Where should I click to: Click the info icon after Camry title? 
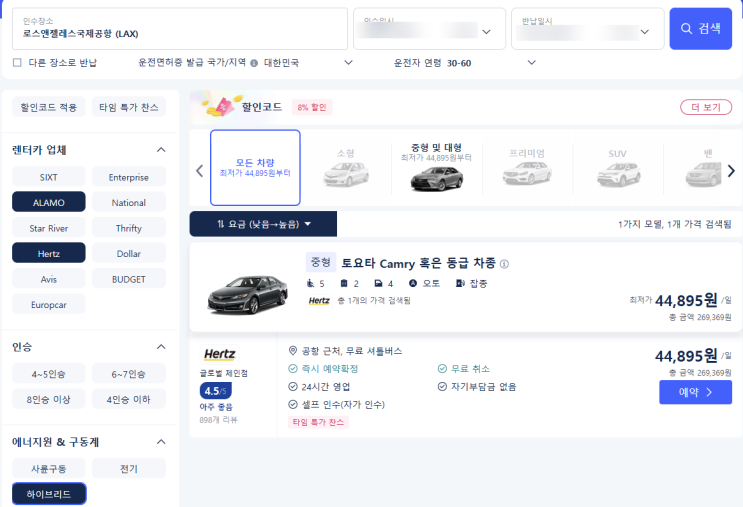click(x=504, y=264)
